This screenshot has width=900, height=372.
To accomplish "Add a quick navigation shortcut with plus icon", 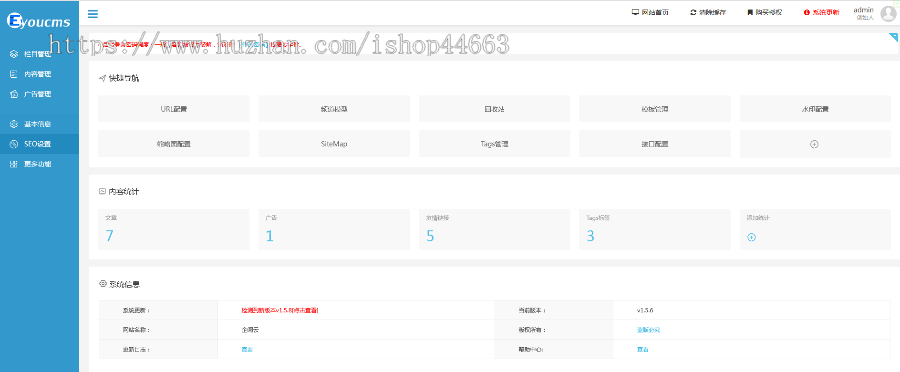I will pyautogui.click(x=814, y=144).
